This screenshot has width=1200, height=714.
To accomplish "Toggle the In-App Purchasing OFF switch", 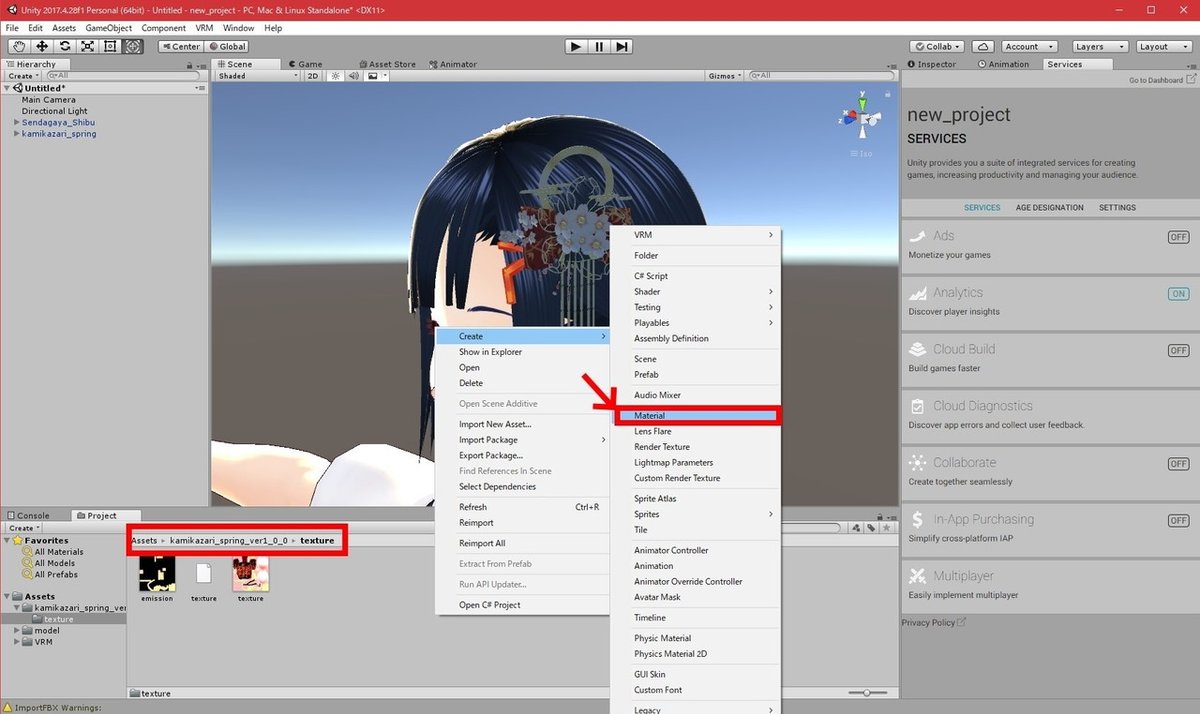I will (x=1178, y=521).
